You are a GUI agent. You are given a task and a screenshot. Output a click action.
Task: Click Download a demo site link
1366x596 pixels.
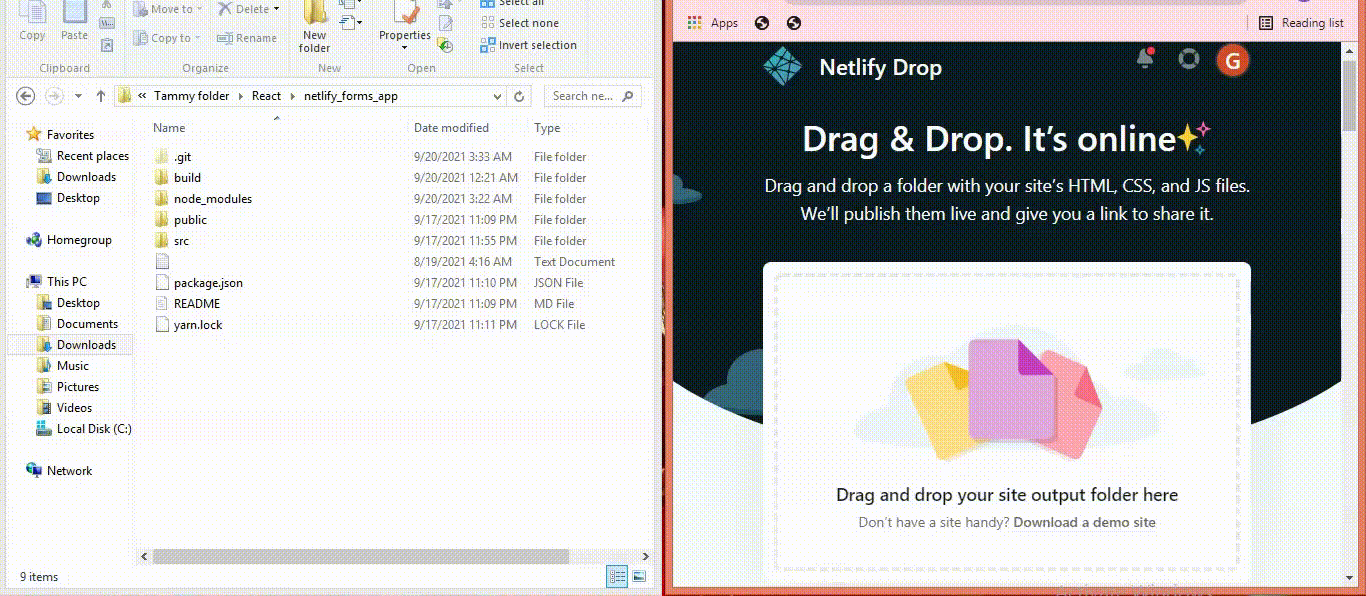tap(1084, 522)
